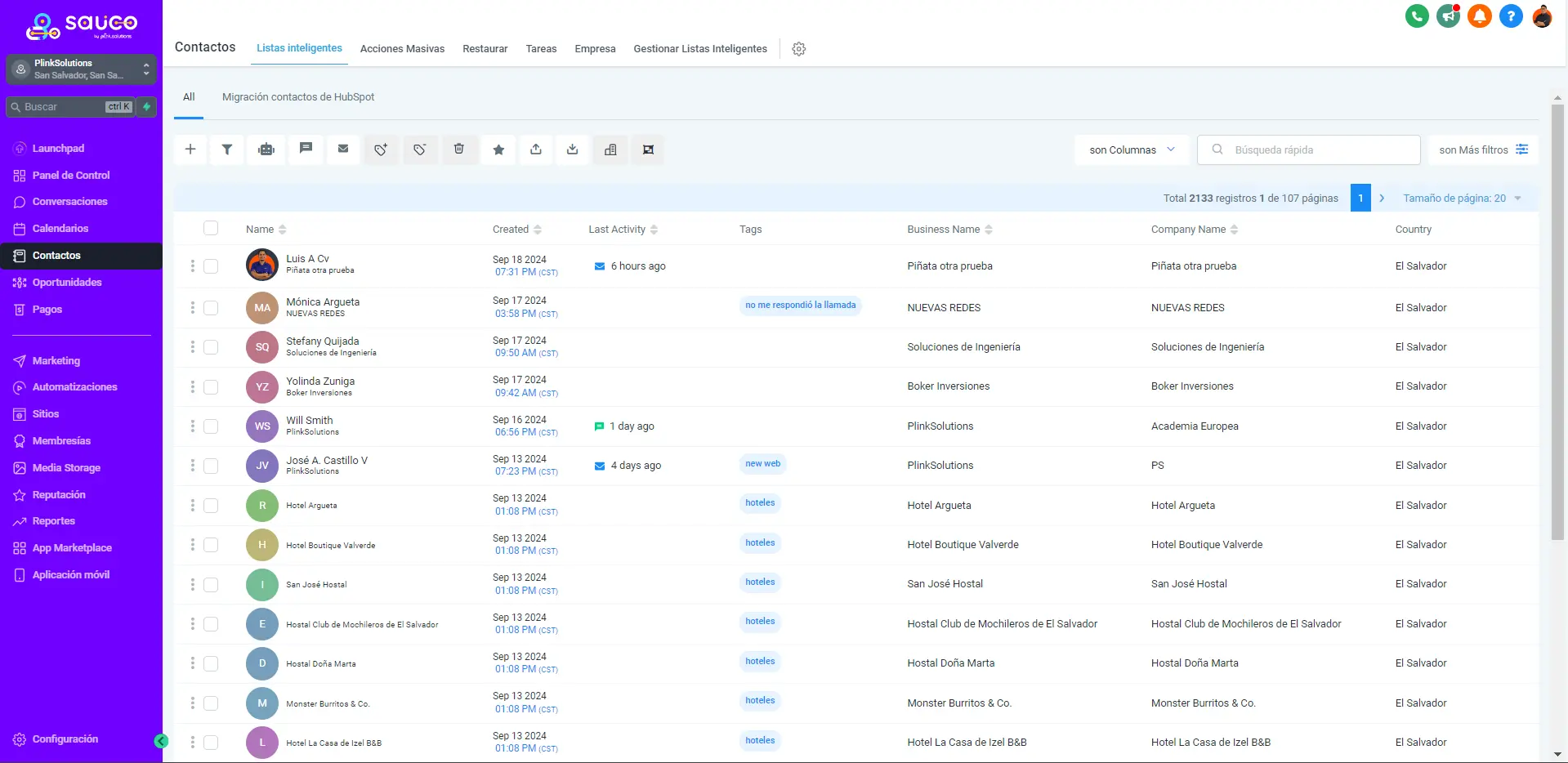Open Empresa tab
The width and height of the screenshot is (1568, 763).
pyautogui.click(x=595, y=49)
